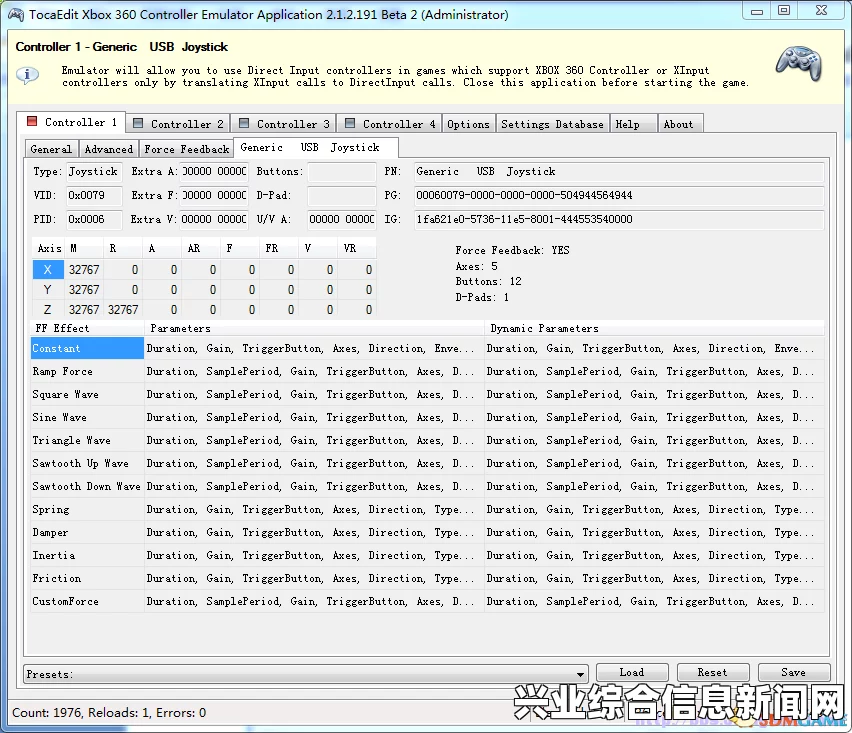Click the Extra F value field

click(214, 196)
